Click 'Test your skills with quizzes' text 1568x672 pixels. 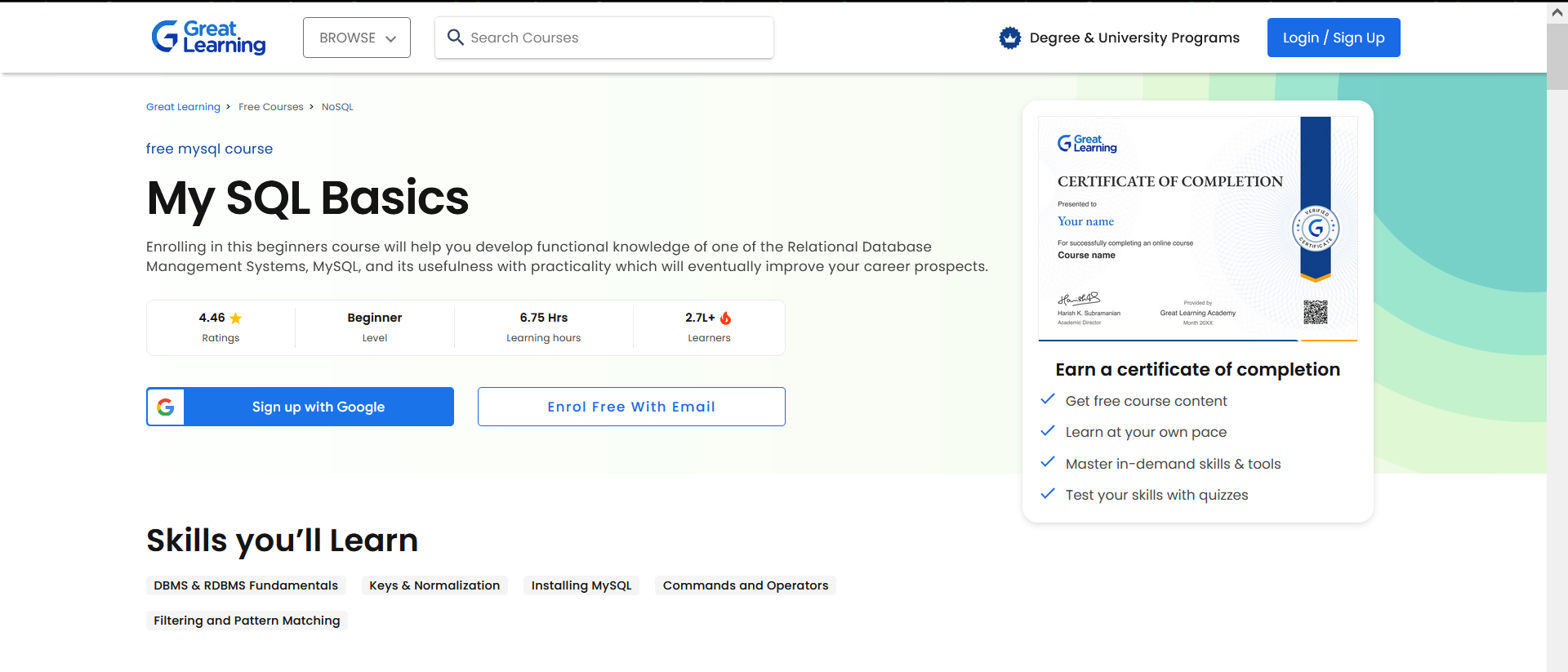pyautogui.click(x=1156, y=495)
